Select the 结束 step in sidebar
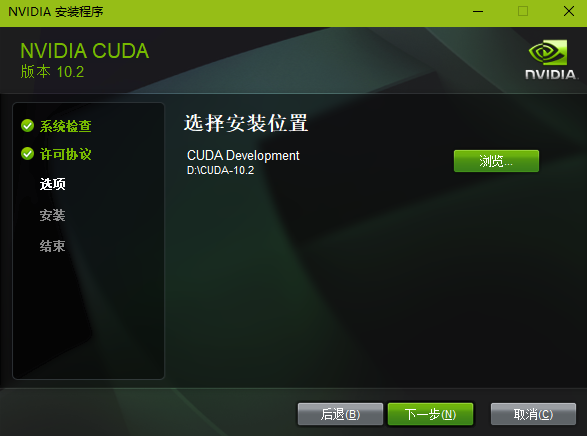The height and width of the screenshot is (436, 587). point(52,246)
